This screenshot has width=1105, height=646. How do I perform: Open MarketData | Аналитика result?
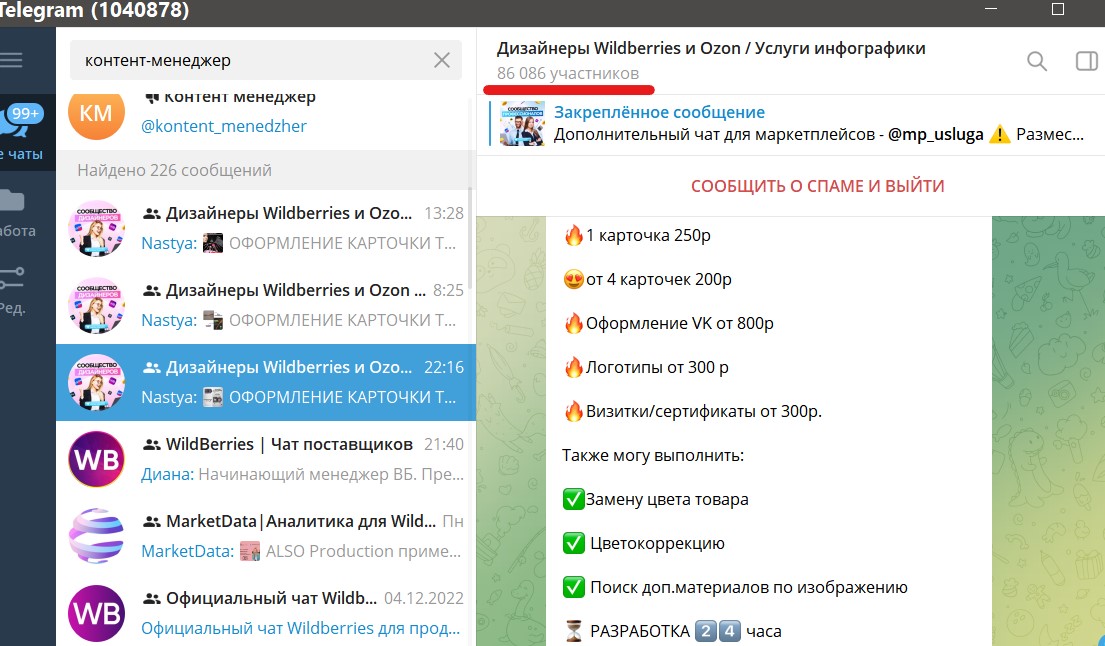tap(266, 536)
